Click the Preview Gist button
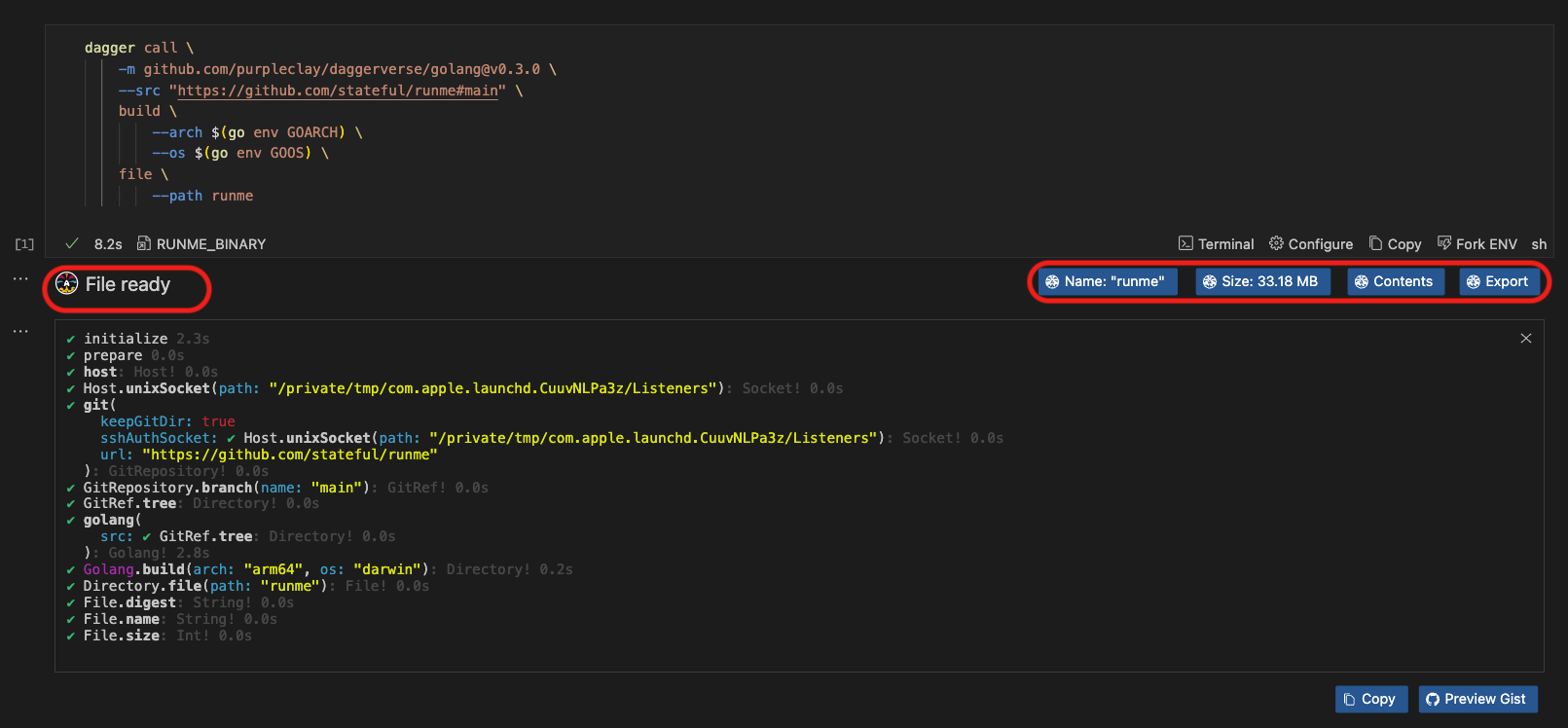The width and height of the screenshot is (1568, 728). click(x=1477, y=699)
